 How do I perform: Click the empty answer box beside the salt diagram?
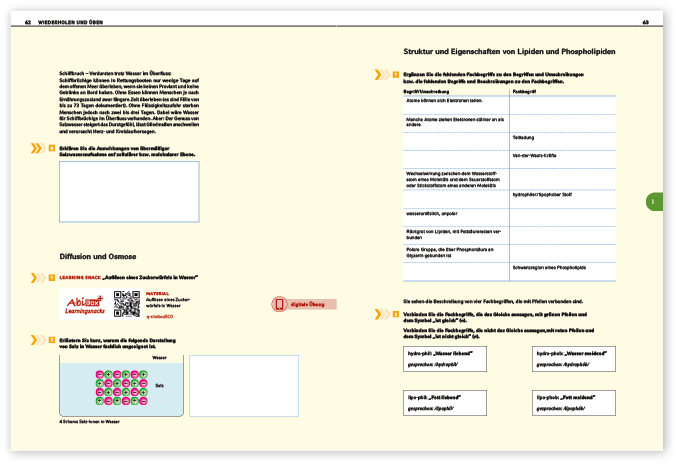(243, 385)
